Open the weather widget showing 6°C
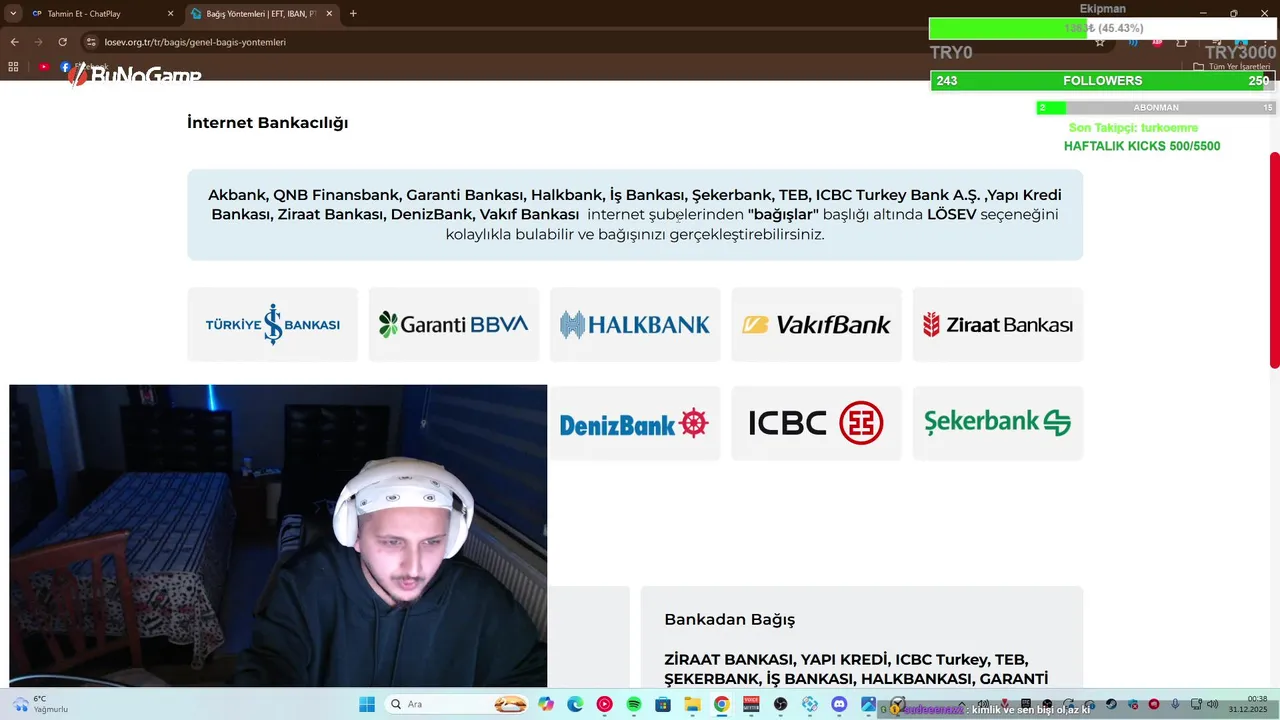 (40, 704)
